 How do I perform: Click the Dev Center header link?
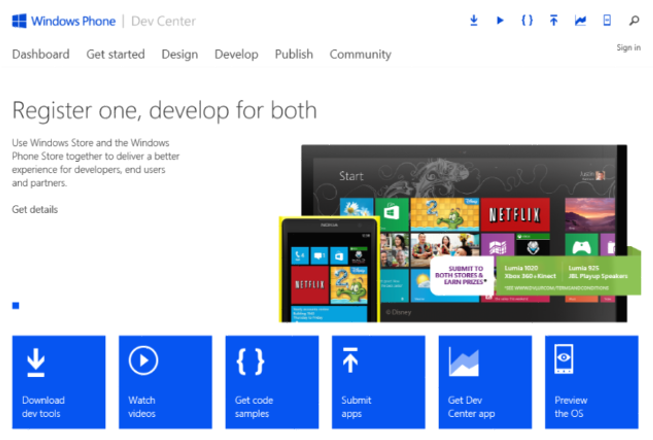coord(163,21)
